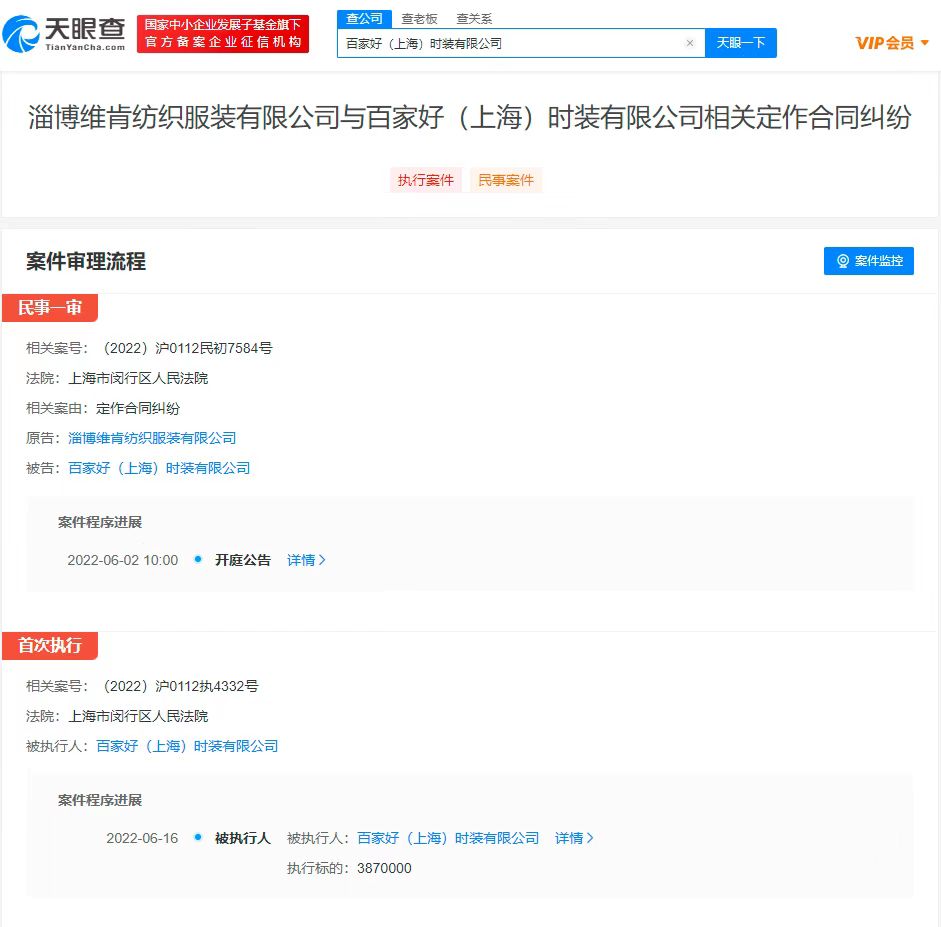
Task: Switch to the 查关系 tab
Action: point(474,19)
